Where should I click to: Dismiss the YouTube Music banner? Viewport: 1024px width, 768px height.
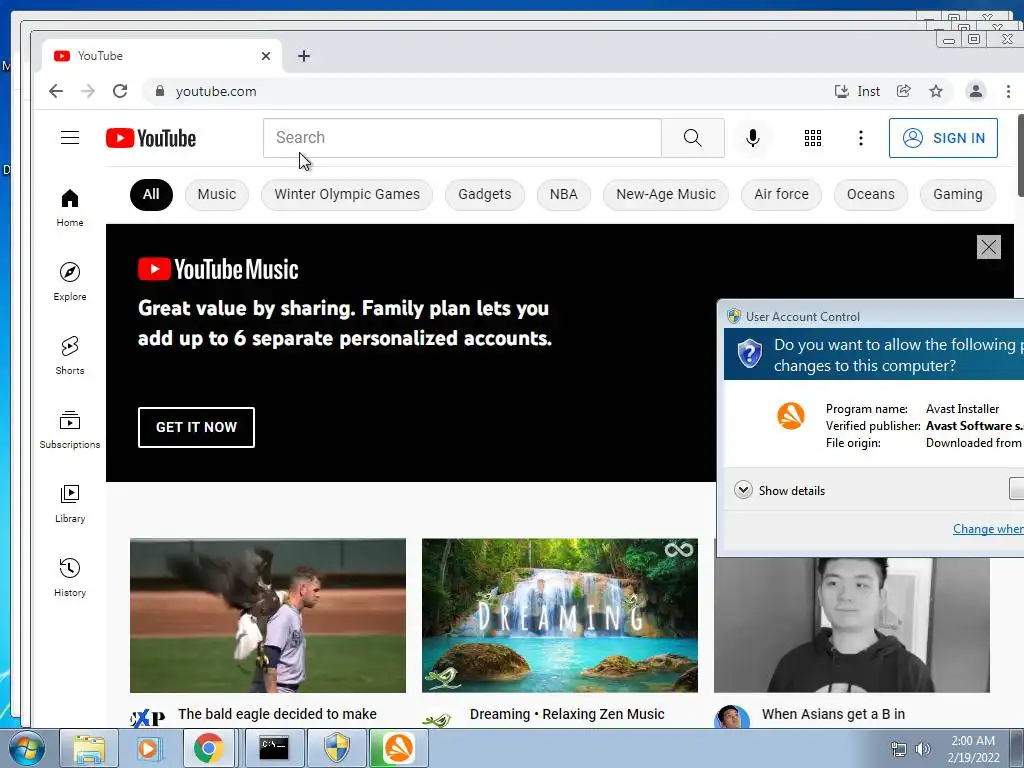(989, 247)
